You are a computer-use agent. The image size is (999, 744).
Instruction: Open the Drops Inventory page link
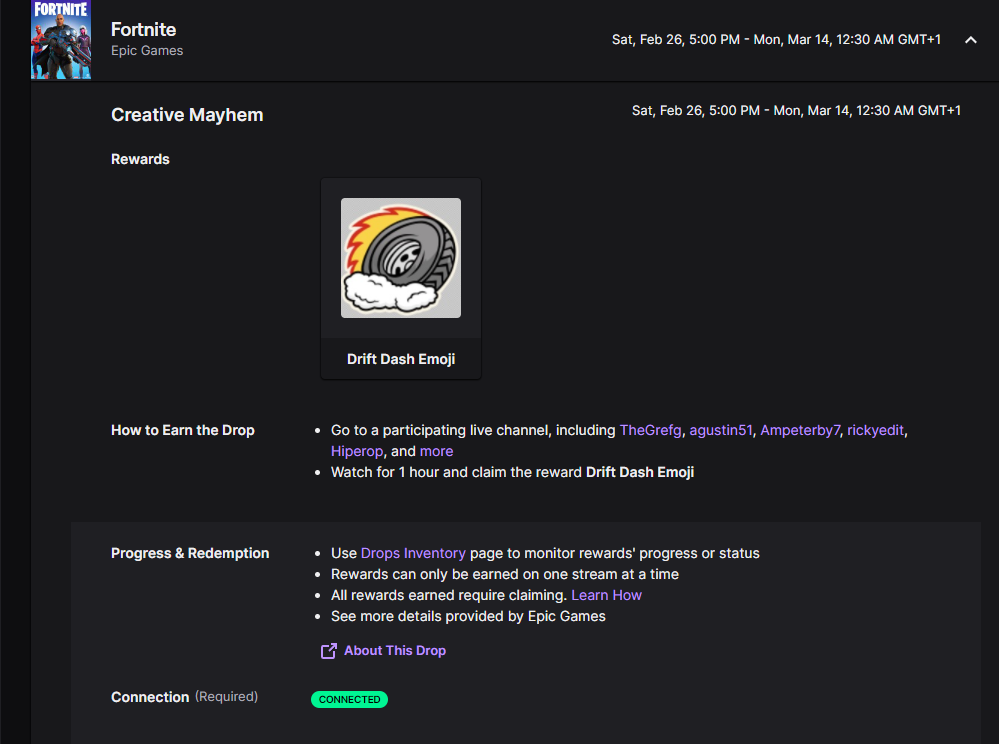tap(413, 553)
